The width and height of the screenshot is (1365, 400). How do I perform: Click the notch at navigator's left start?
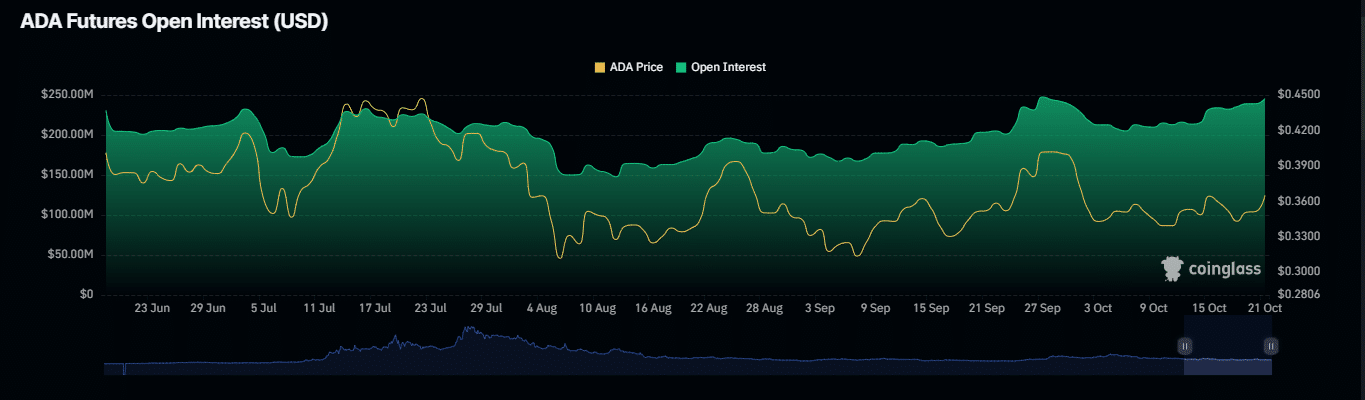124,370
